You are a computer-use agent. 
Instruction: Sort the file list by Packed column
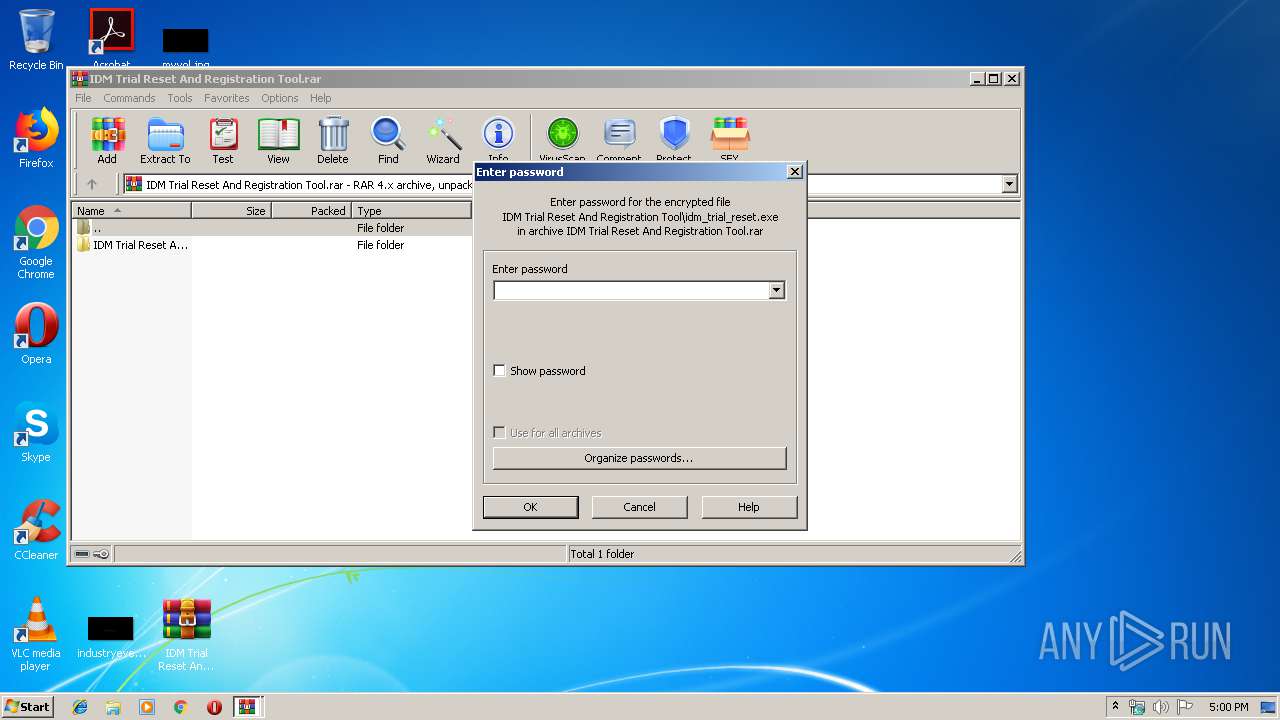(x=311, y=211)
